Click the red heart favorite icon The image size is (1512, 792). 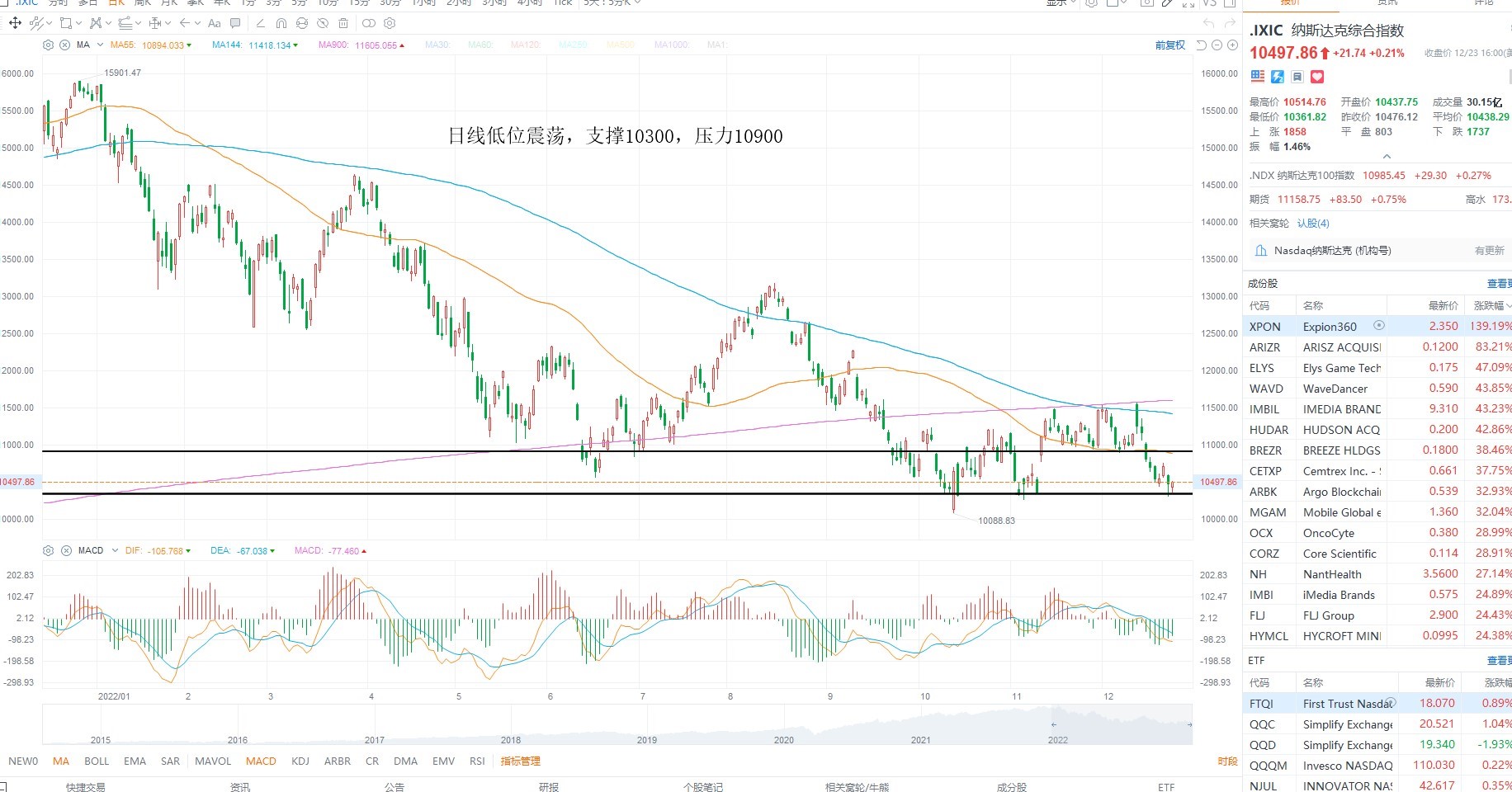[1317, 77]
